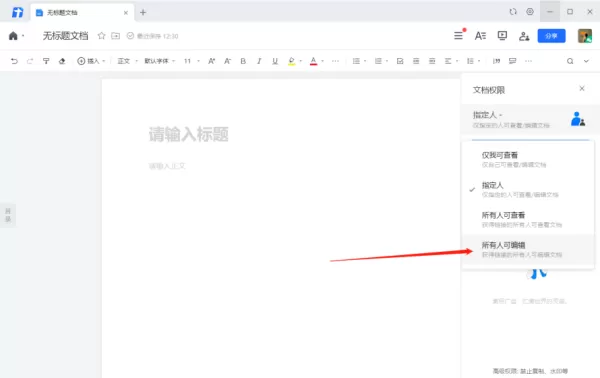Apply the yellow highlight color
The width and height of the screenshot is (600, 378).
(x=292, y=61)
